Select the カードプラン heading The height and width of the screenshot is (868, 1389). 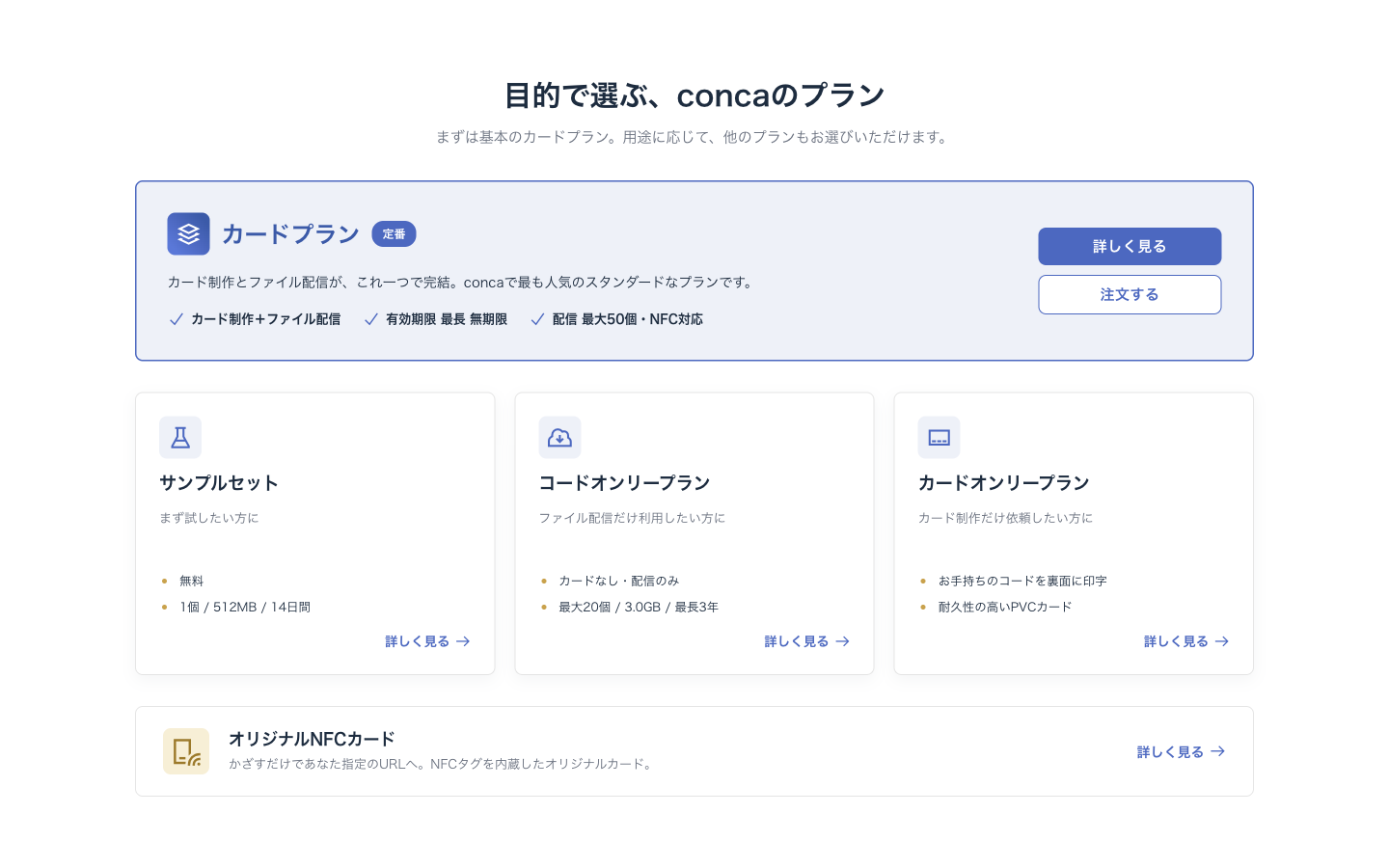point(290,233)
